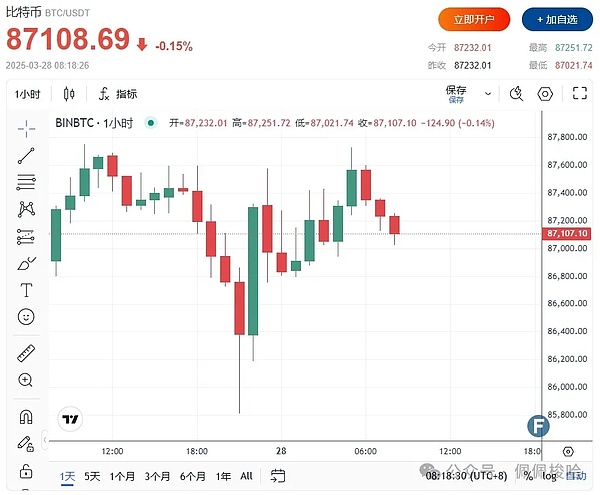Open the 1小时 interval dropdown
The image size is (600, 495).
(x=27, y=94)
